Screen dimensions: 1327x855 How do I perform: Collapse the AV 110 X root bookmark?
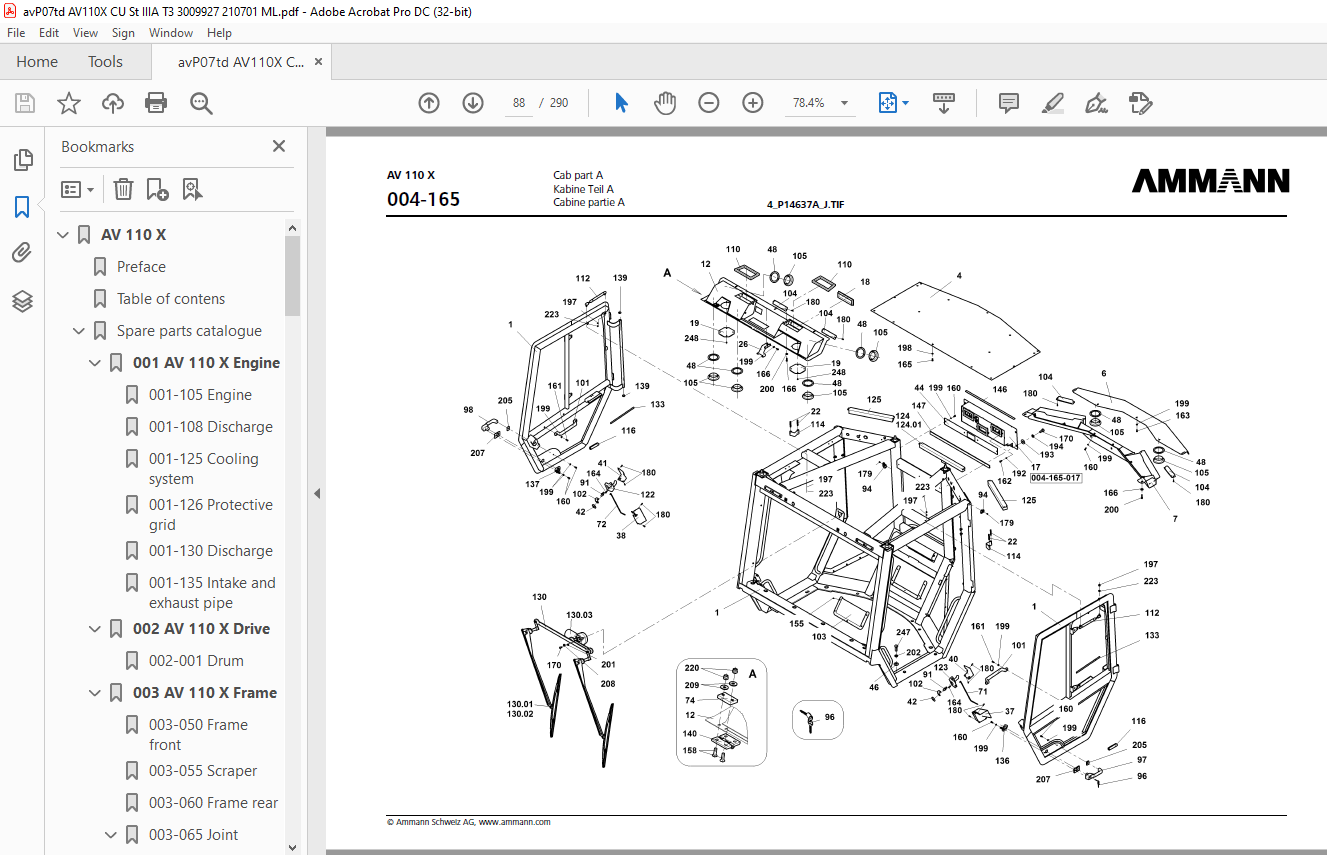click(63, 235)
